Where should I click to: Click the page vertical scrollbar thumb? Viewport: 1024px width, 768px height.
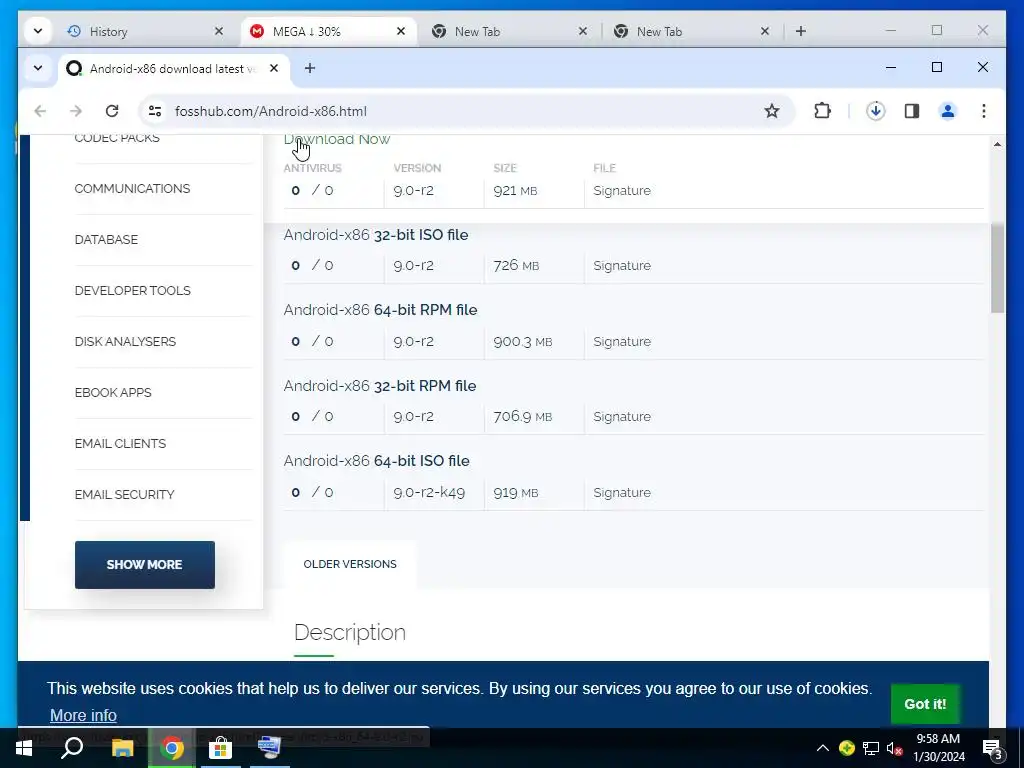(997, 268)
